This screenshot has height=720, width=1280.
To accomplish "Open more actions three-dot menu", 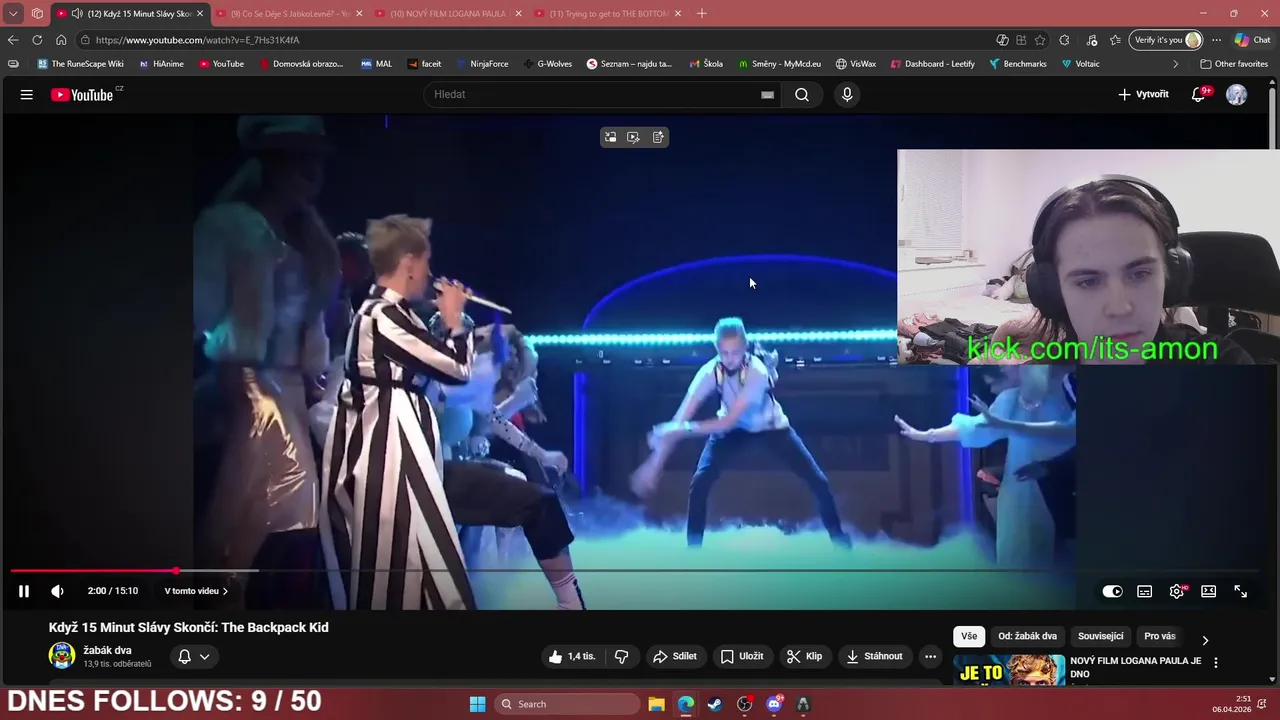I will pyautogui.click(x=930, y=656).
